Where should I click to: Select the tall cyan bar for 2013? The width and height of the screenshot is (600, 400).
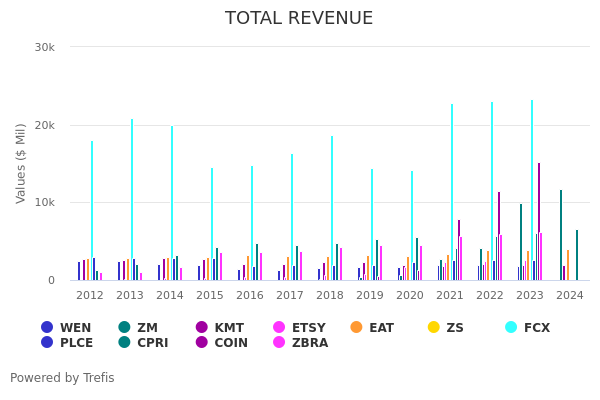(x=132, y=200)
